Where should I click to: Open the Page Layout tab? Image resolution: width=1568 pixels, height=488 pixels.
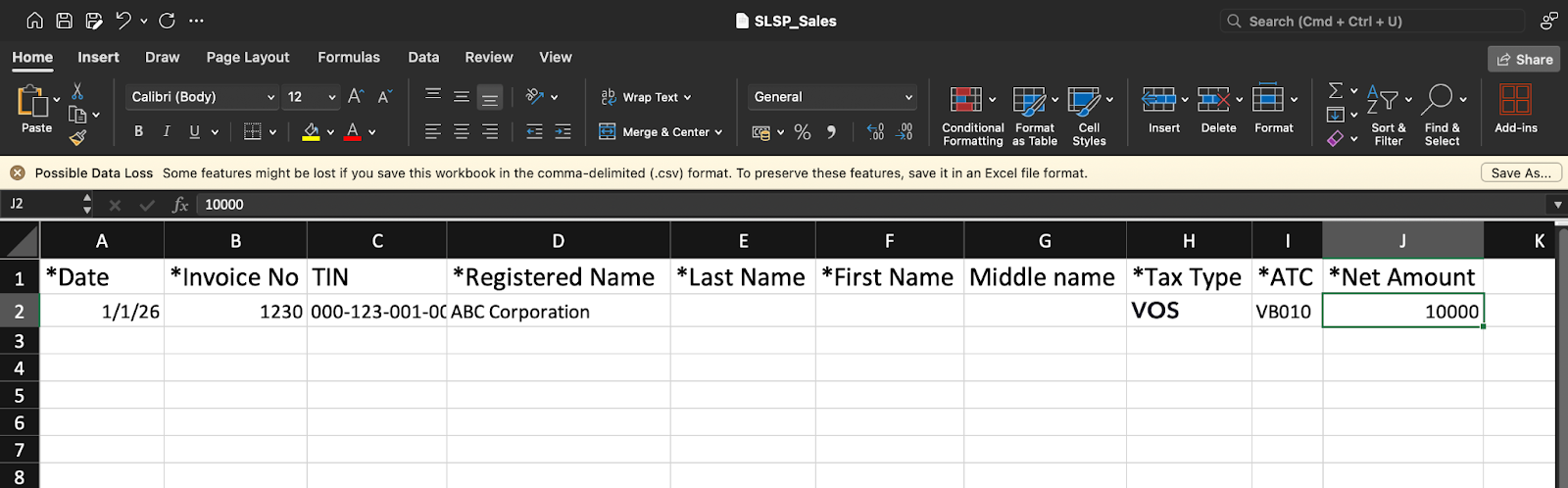248,58
